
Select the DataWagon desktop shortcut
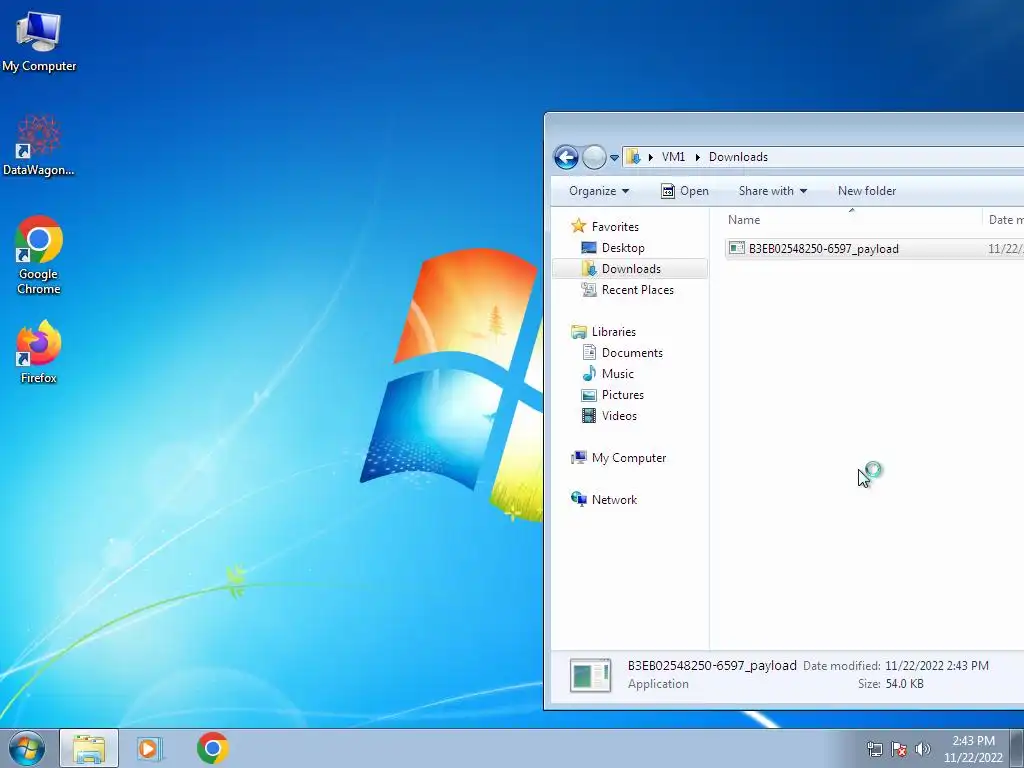point(39,145)
